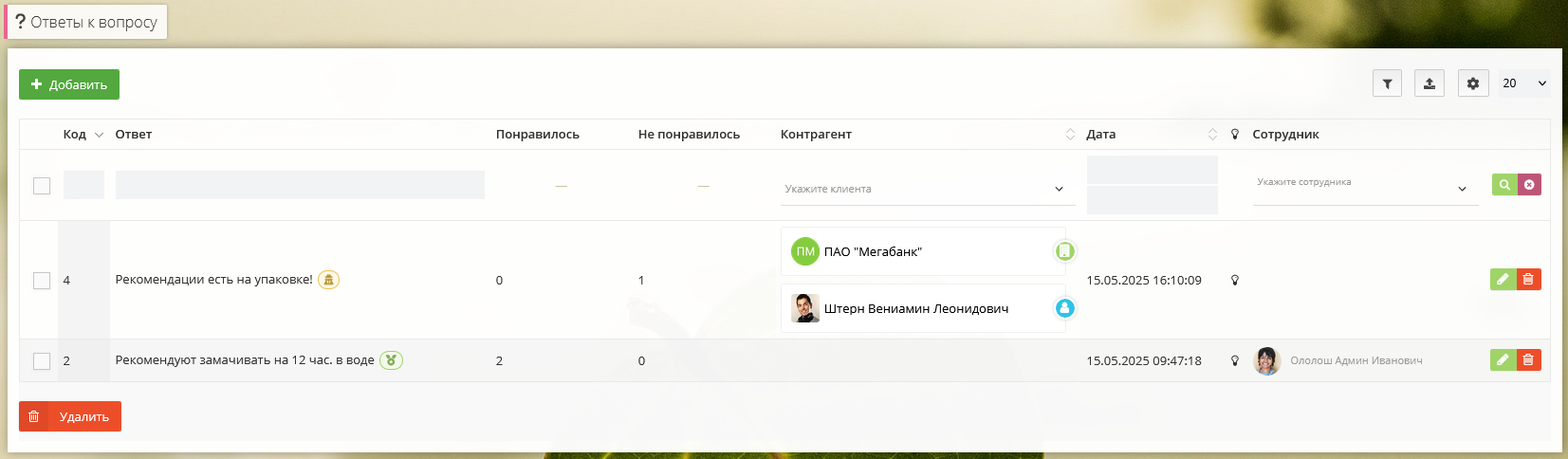This screenshot has width=1568, height=459.
Task: Select checkbox for answer code 2
Action: [42, 361]
